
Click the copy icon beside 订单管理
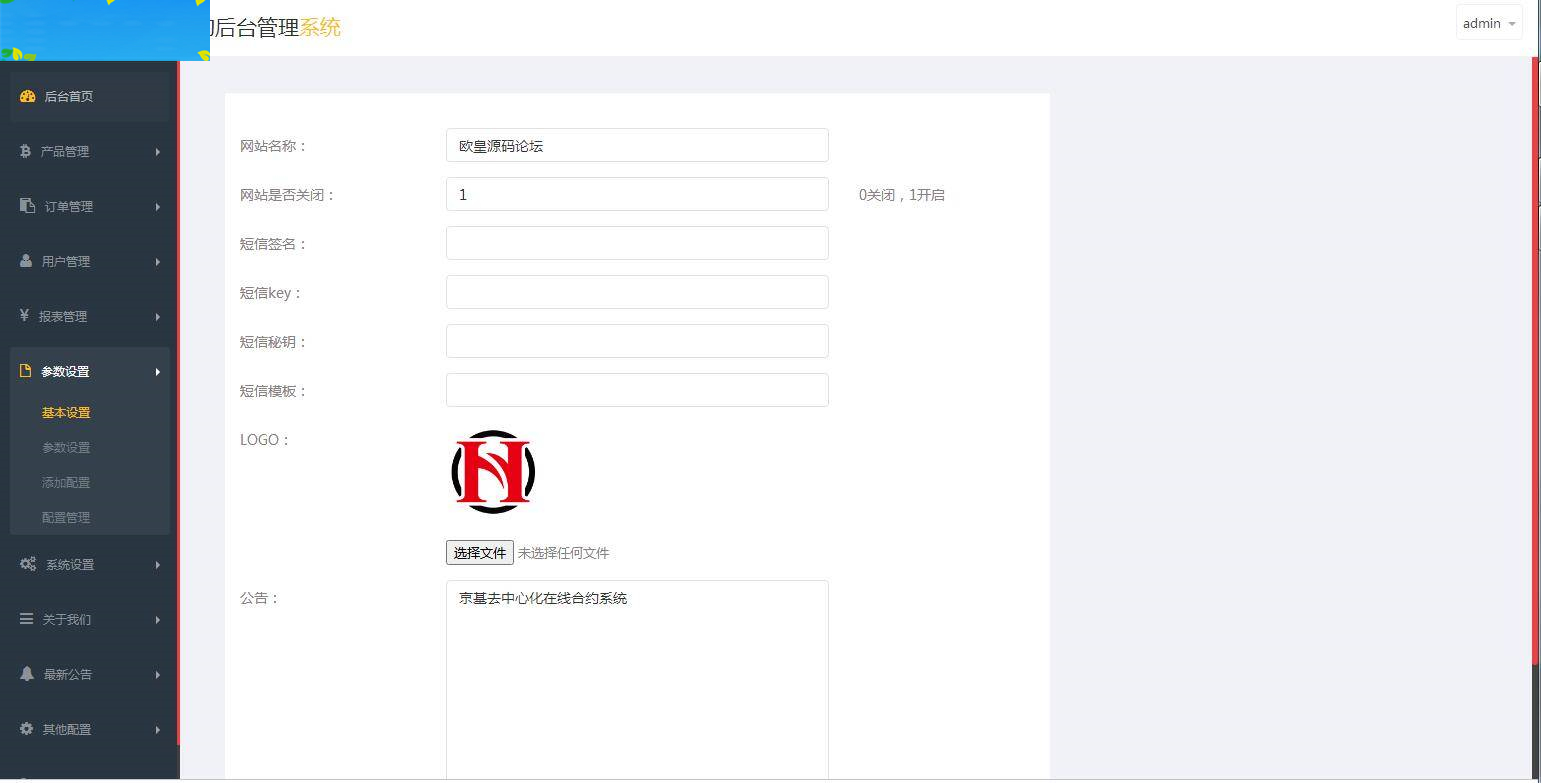[26, 206]
